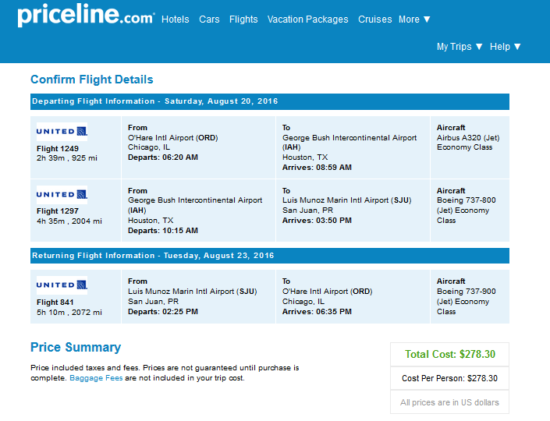This screenshot has height=421, width=550.
Task: Click the Flight 841 number label
Action: pos(55,302)
